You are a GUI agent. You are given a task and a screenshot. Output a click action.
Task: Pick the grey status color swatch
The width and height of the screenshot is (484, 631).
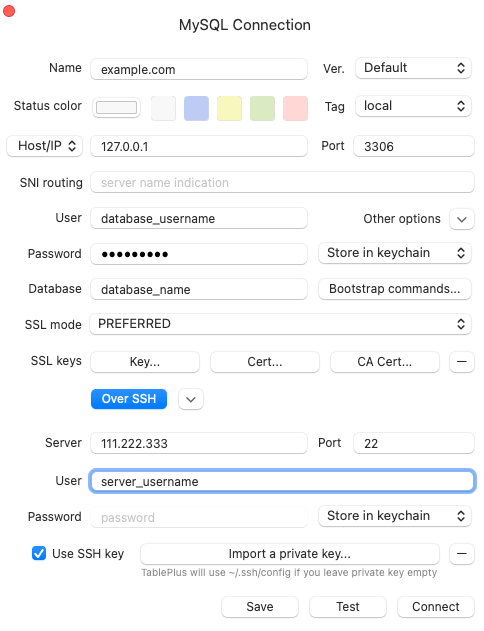163,108
